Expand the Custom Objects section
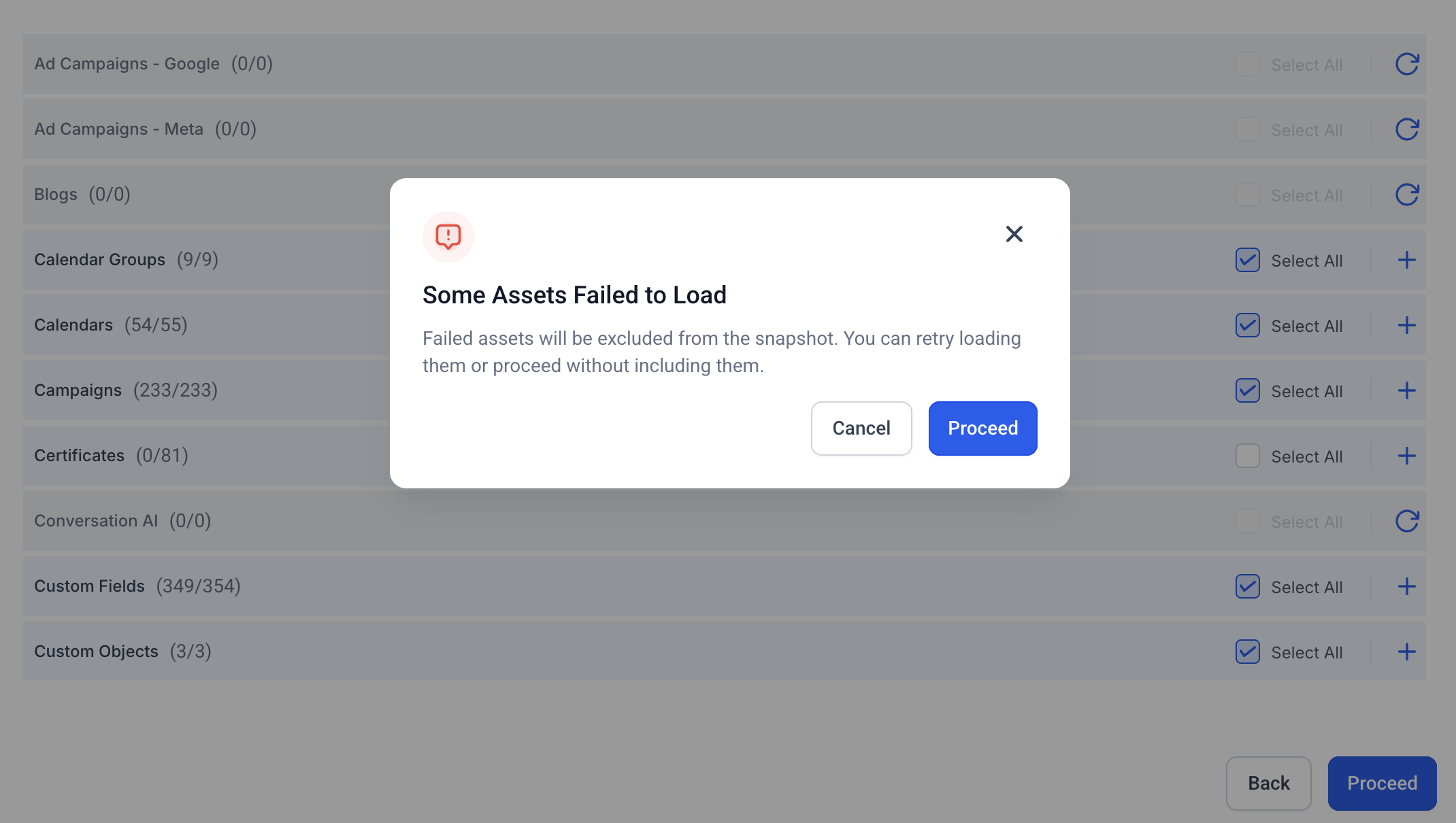This screenshot has width=1456, height=823. coord(1406,652)
